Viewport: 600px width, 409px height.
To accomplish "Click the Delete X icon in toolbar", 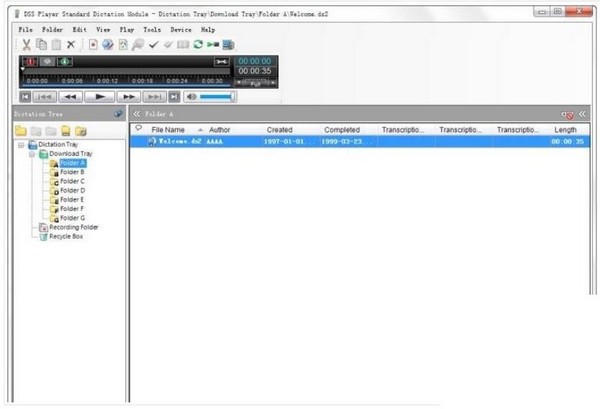I will (71, 45).
